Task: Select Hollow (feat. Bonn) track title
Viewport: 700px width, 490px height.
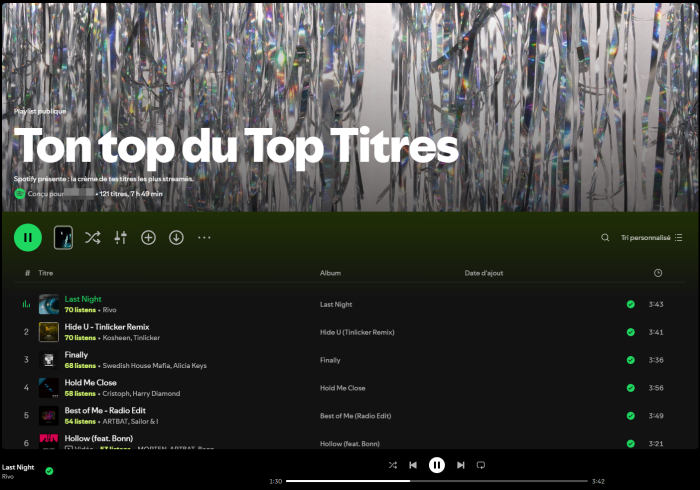Action: click(99, 438)
